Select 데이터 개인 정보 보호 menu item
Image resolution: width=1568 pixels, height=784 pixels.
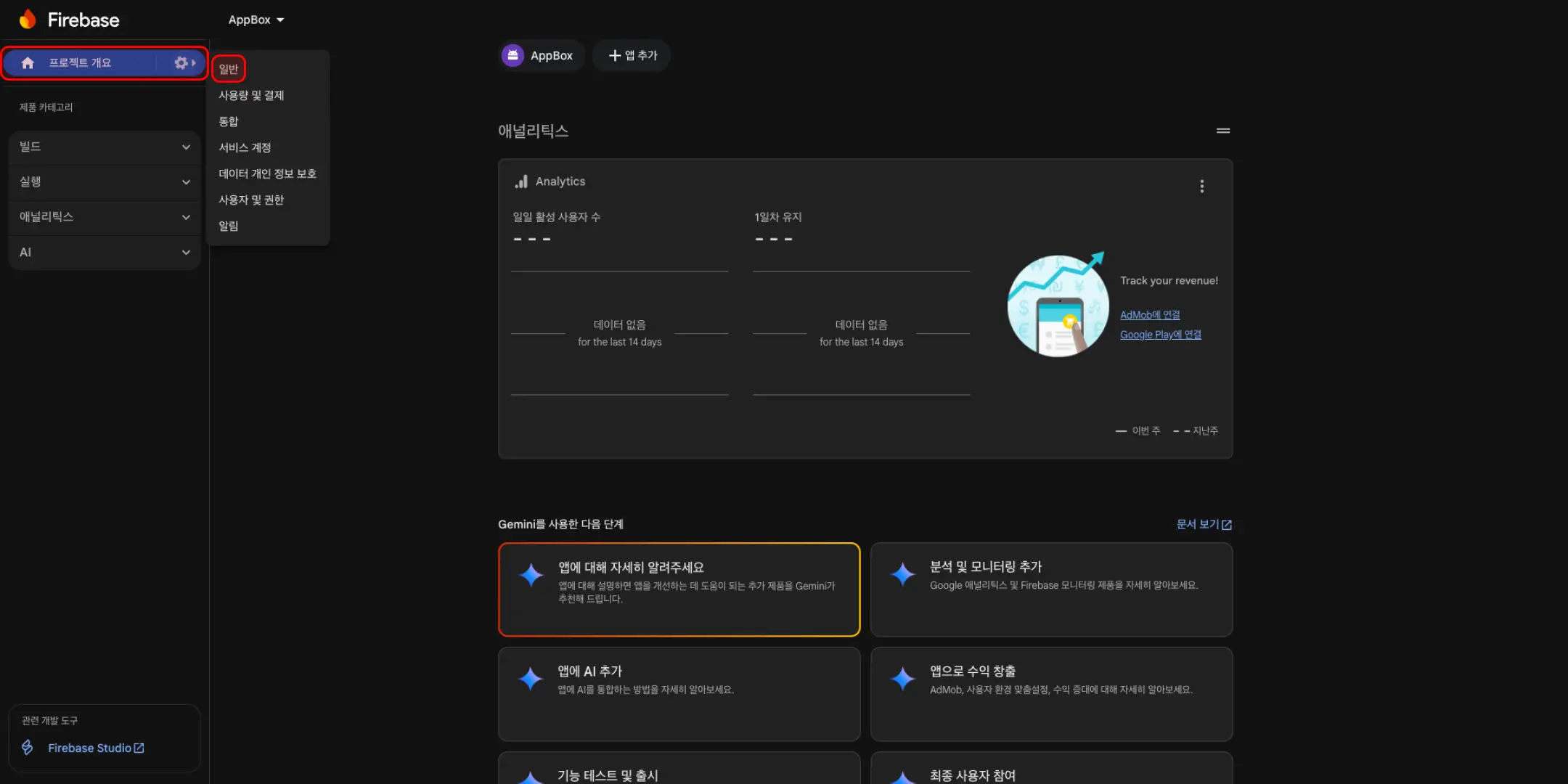coord(267,173)
